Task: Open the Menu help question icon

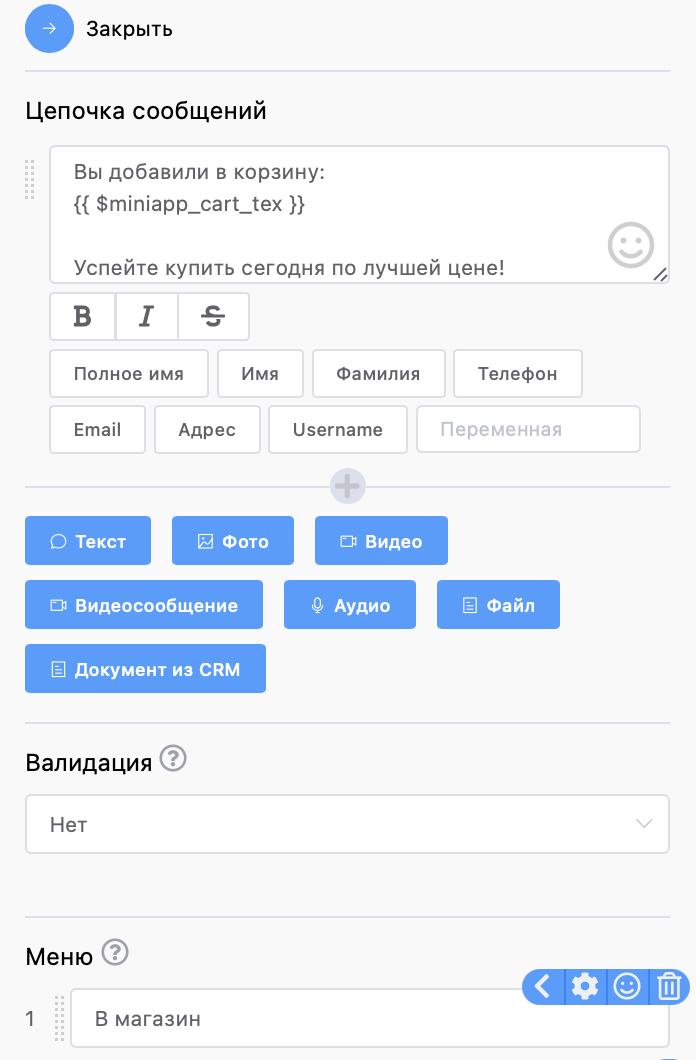Action: 116,954
